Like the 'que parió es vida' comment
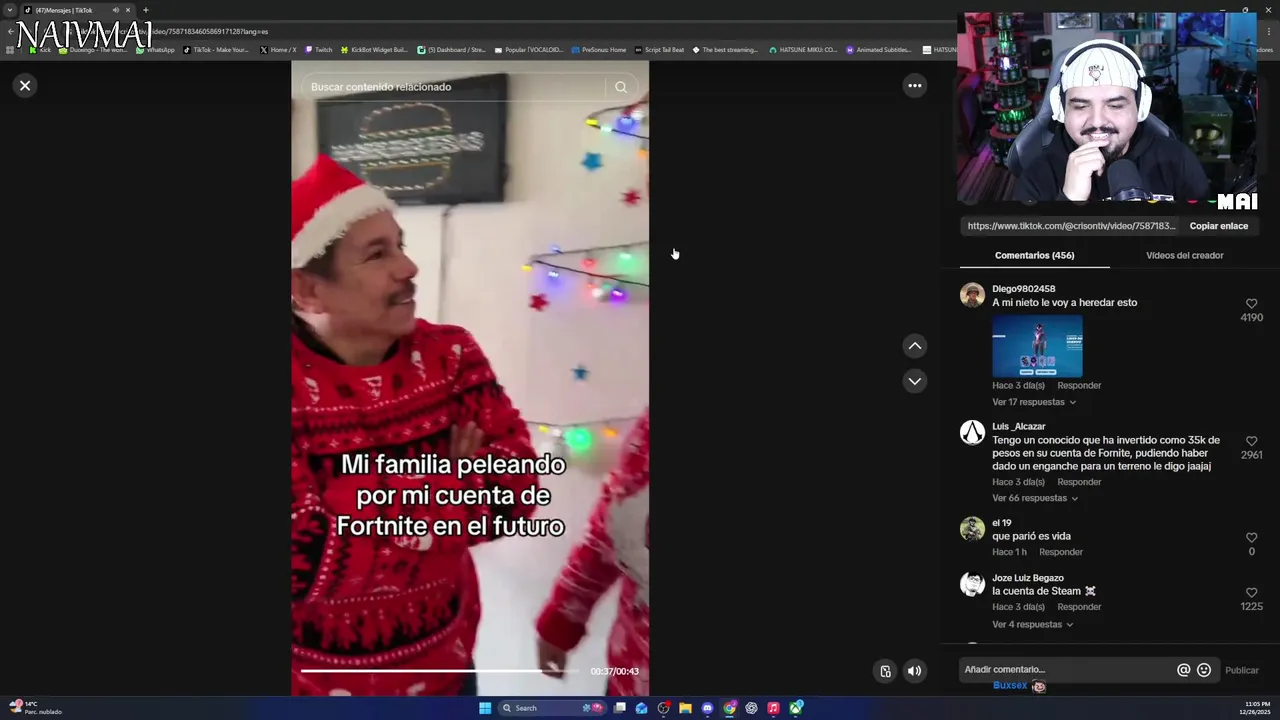This screenshot has width=1280, height=720. click(1251, 538)
